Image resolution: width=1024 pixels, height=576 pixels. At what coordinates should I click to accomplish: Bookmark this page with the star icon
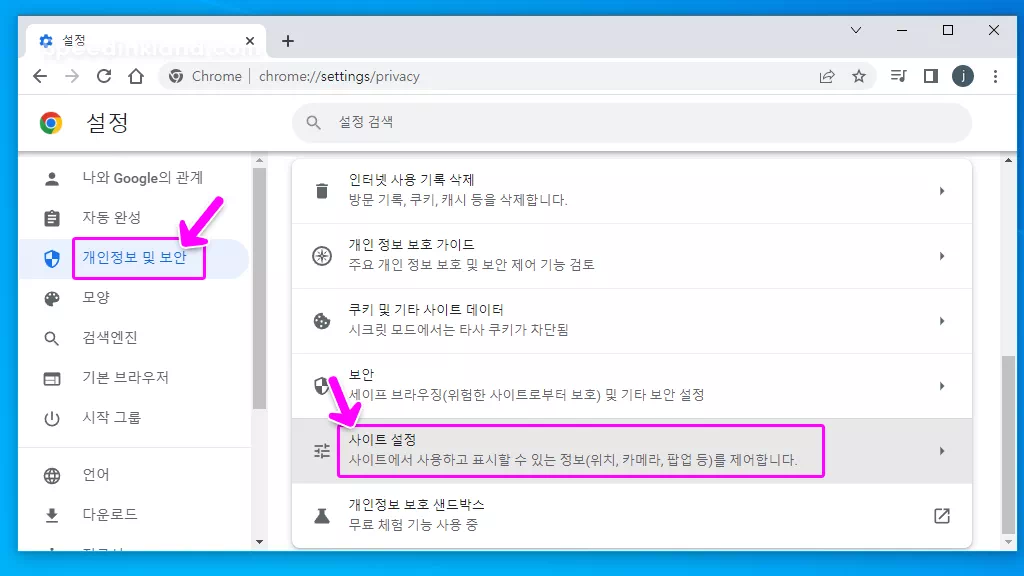[x=859, y=76]
